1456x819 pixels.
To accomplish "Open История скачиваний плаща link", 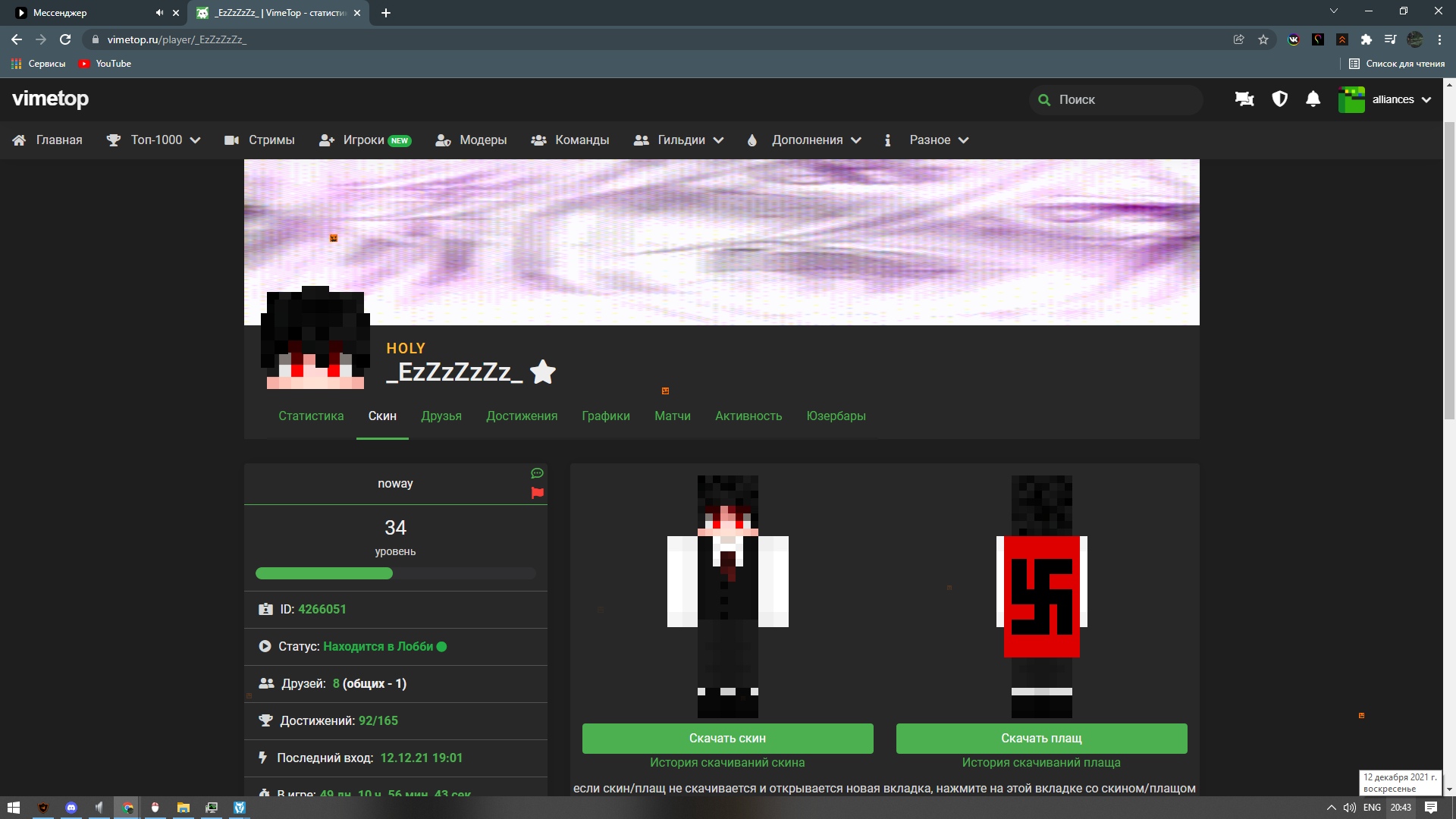I will 1041,762.
